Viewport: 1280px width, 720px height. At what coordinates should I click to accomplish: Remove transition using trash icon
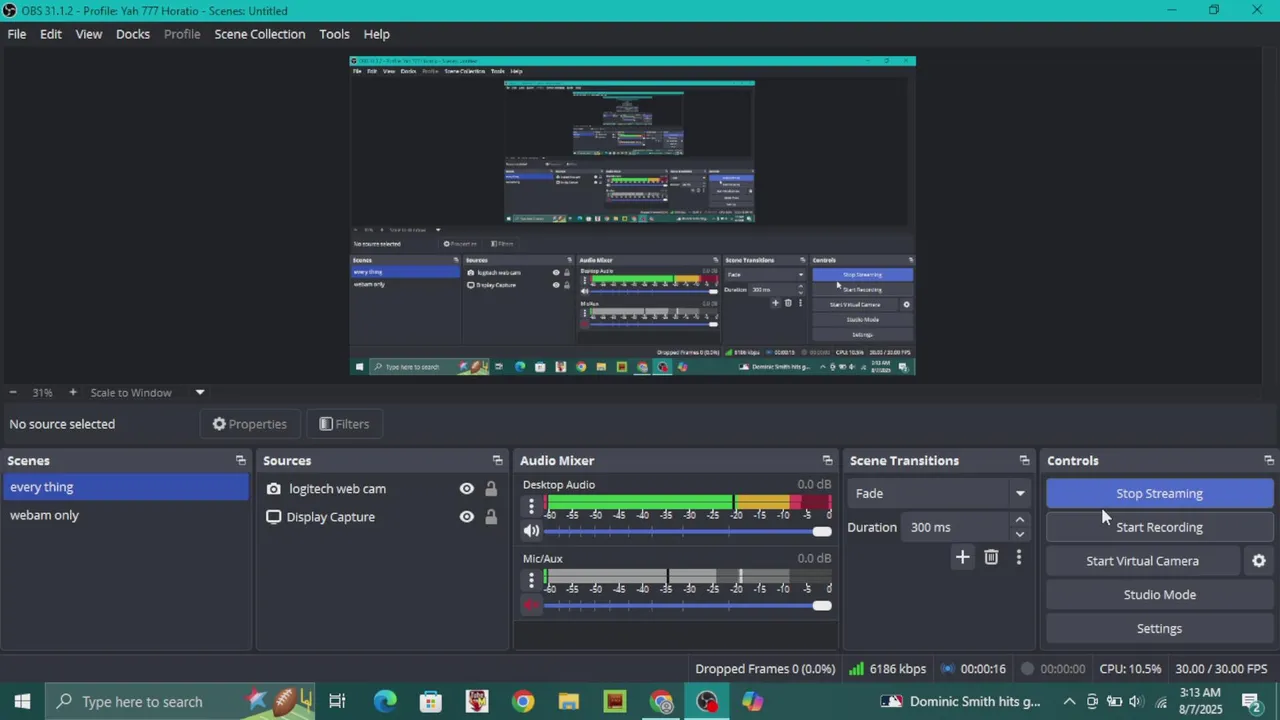pyautogui.click(x=991, y=558)
